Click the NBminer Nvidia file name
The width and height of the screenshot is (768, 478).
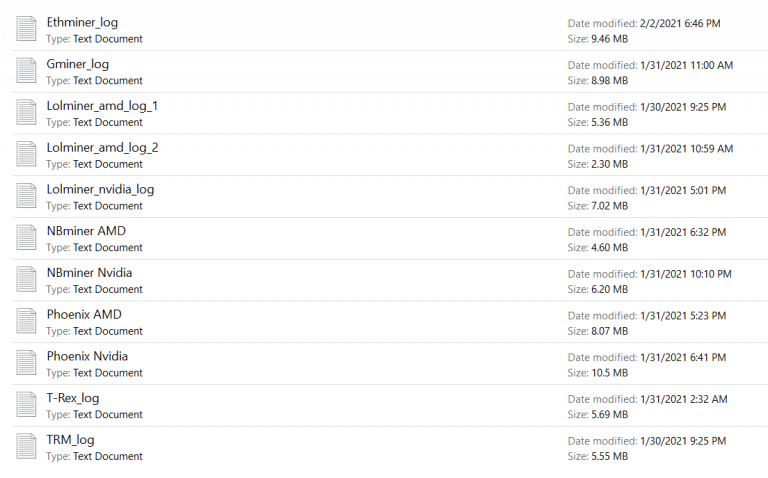click(89, 273)
